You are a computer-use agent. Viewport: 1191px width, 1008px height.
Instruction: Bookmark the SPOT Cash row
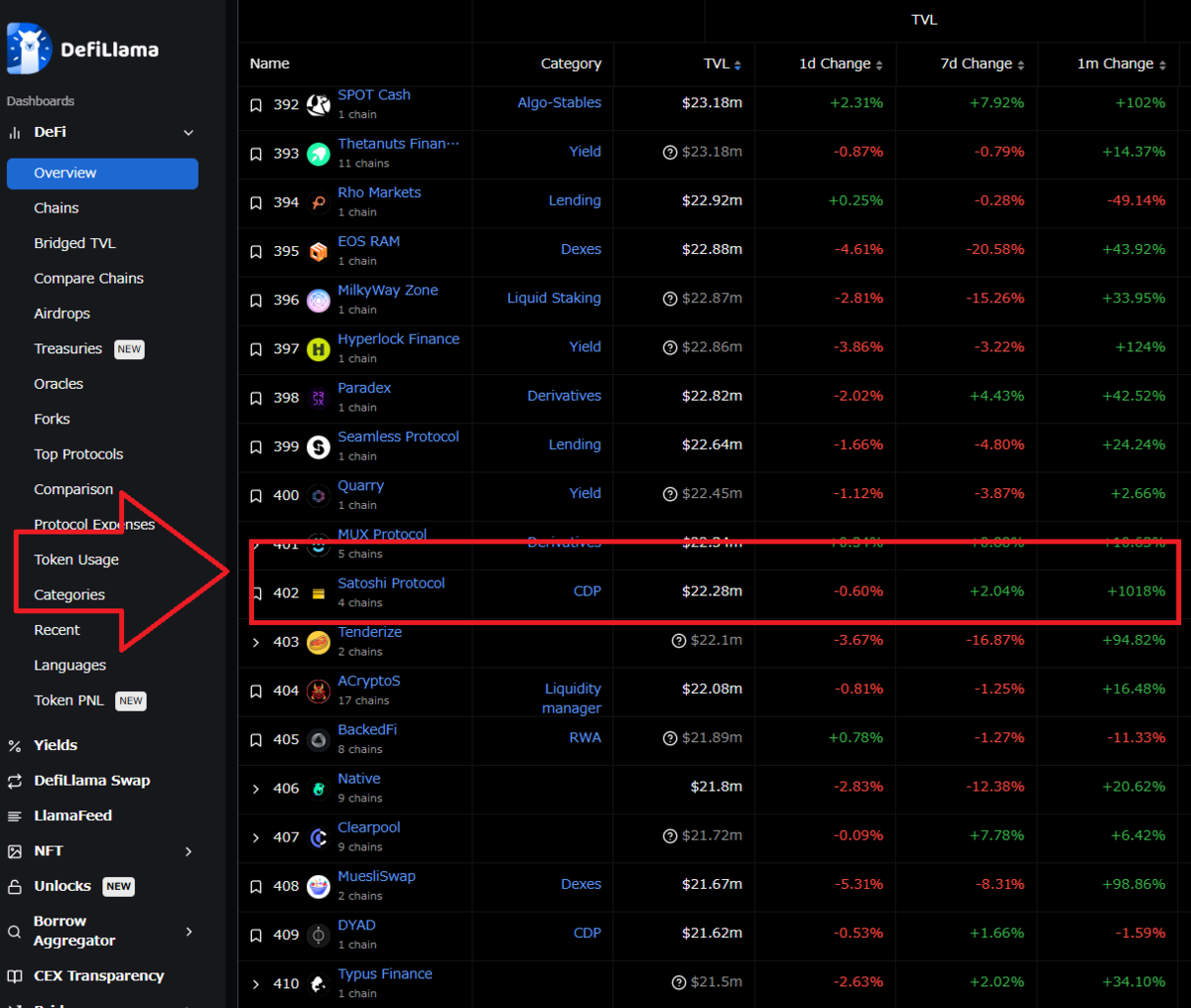256,104
